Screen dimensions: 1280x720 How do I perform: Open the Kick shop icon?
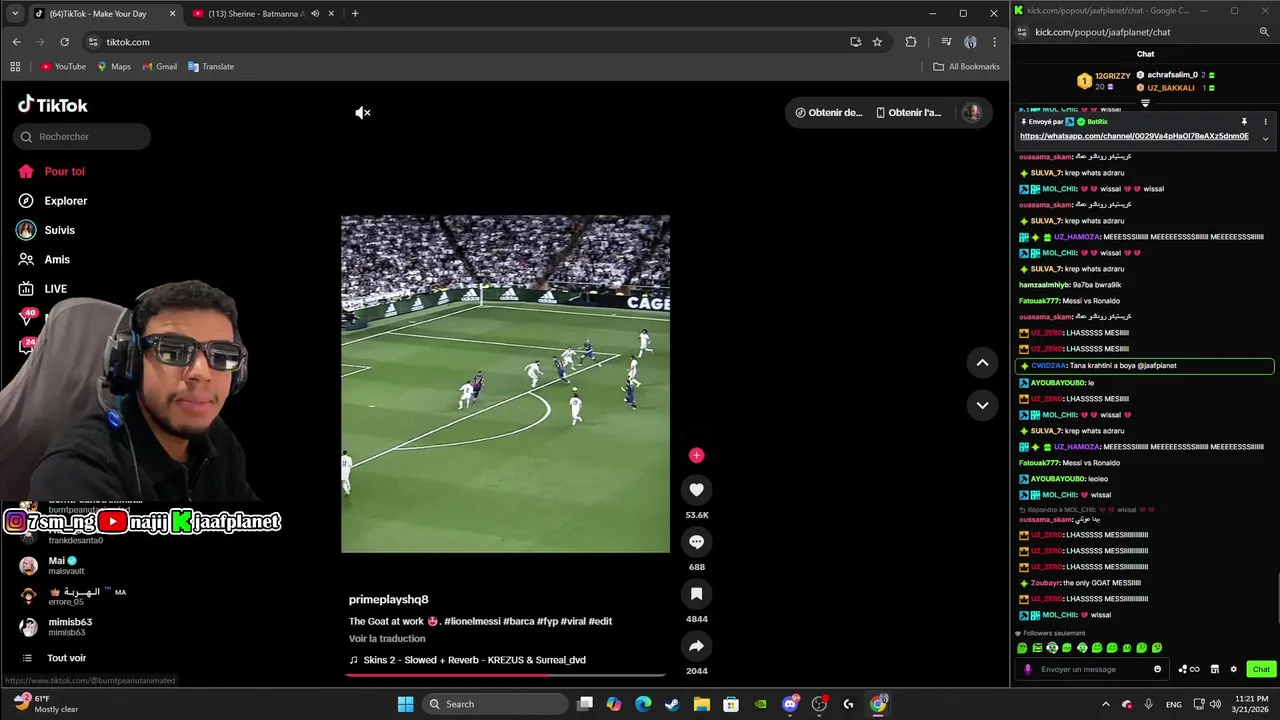tap(1214, 670)
